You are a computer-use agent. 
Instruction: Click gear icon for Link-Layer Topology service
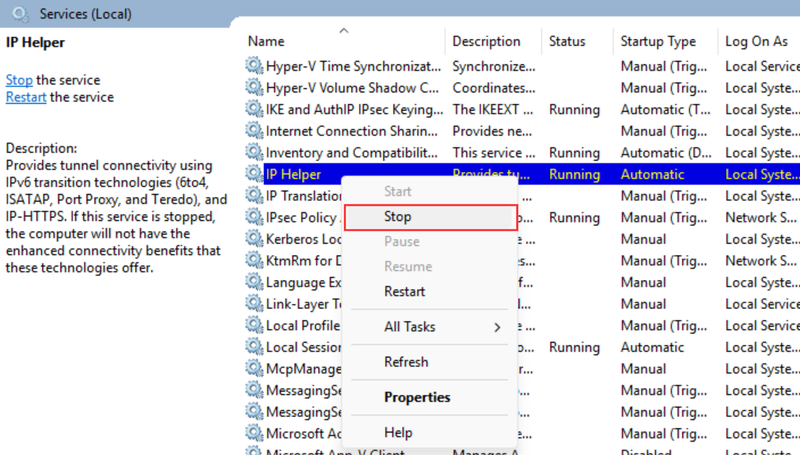pos(254,303)
